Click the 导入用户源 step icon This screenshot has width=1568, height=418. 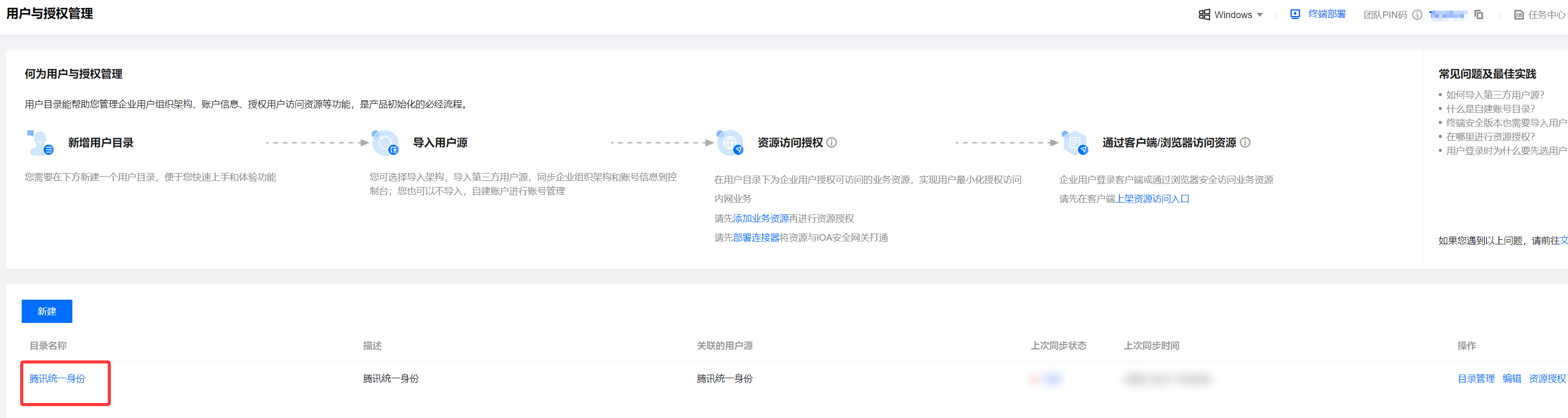pos(385,143)
